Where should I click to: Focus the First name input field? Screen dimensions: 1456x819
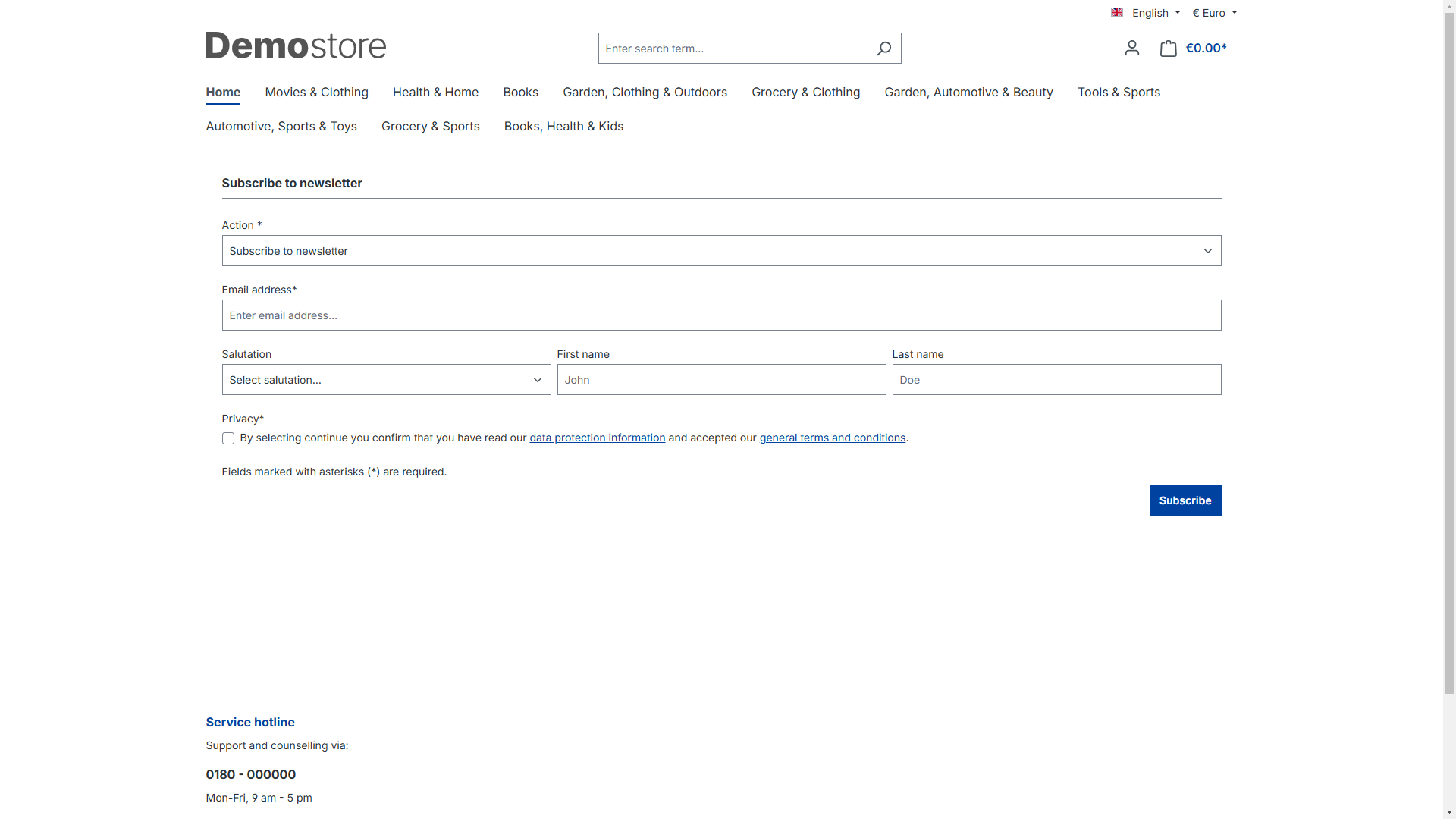click(x=721, y=380)
